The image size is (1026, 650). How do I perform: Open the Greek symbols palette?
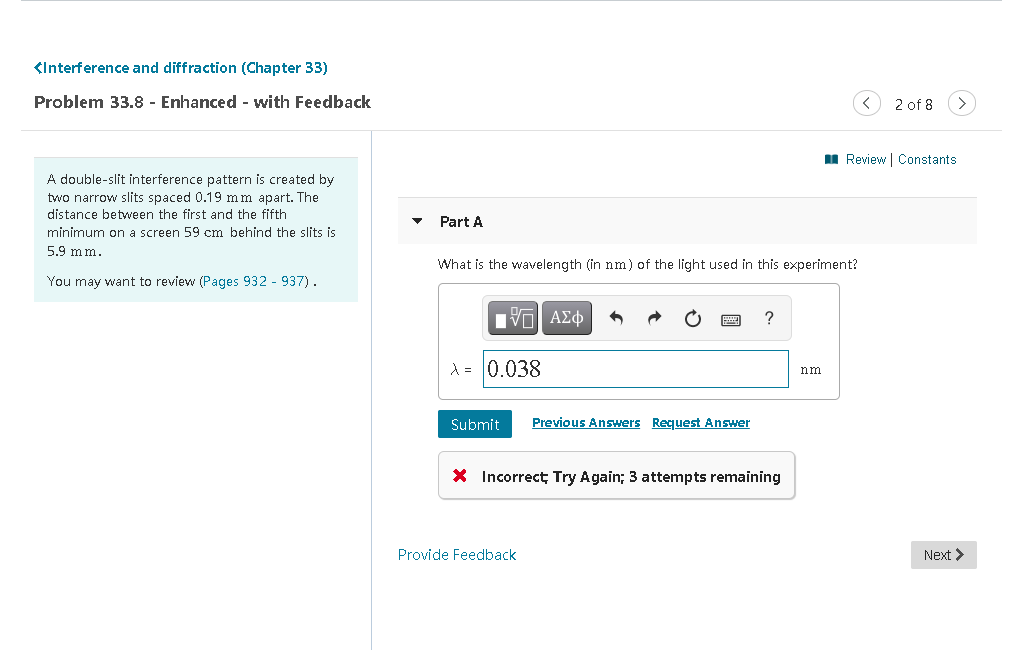click(567, 318)
